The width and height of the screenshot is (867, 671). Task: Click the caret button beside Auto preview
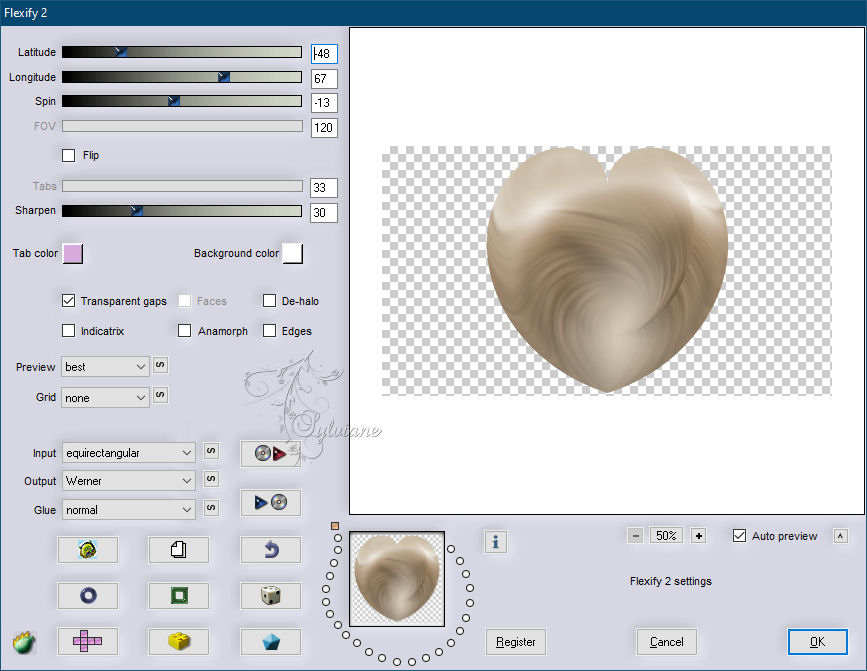point(840,536)
